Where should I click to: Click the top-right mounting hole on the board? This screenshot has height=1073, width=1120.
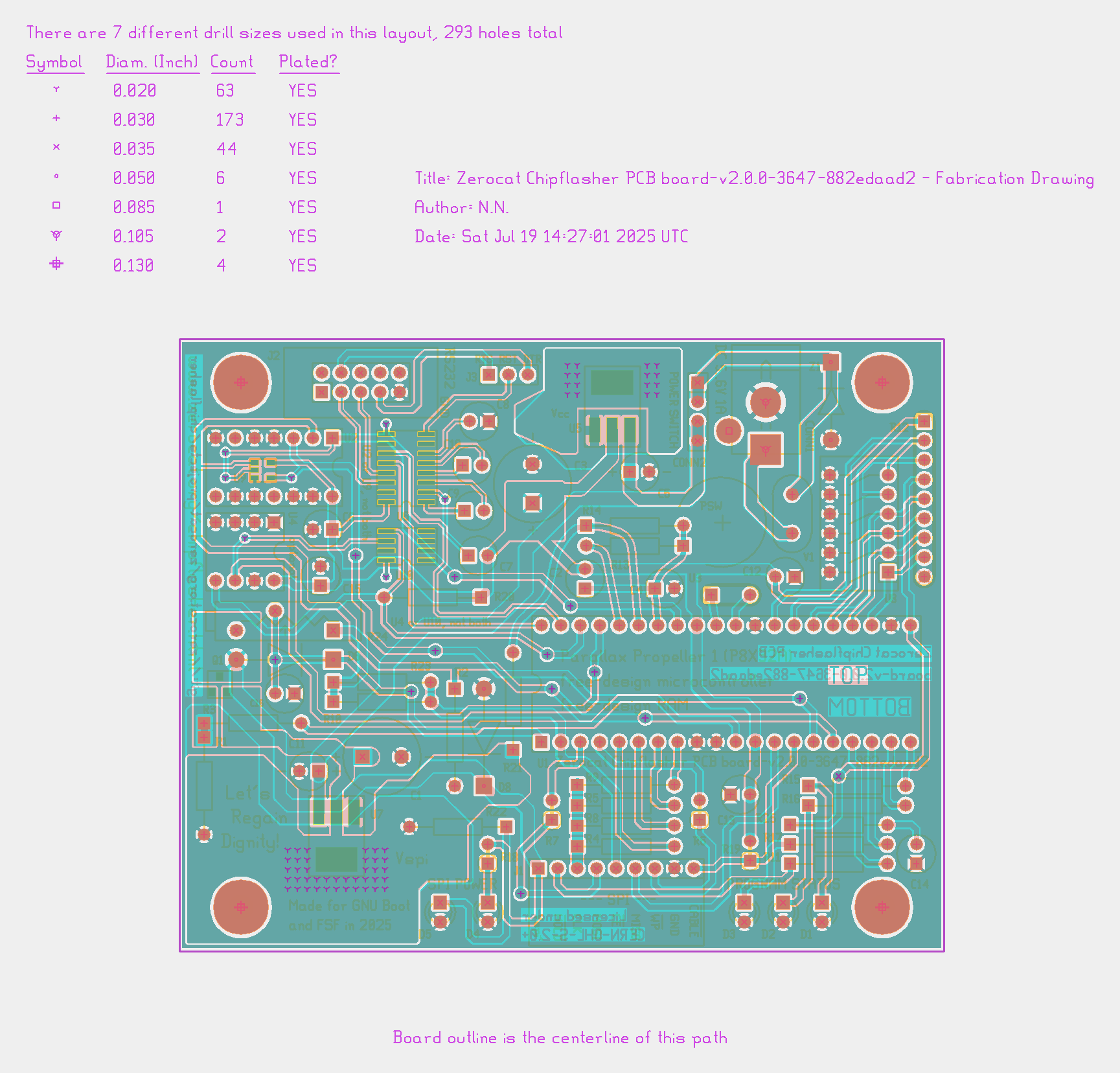tap(882, 382)
